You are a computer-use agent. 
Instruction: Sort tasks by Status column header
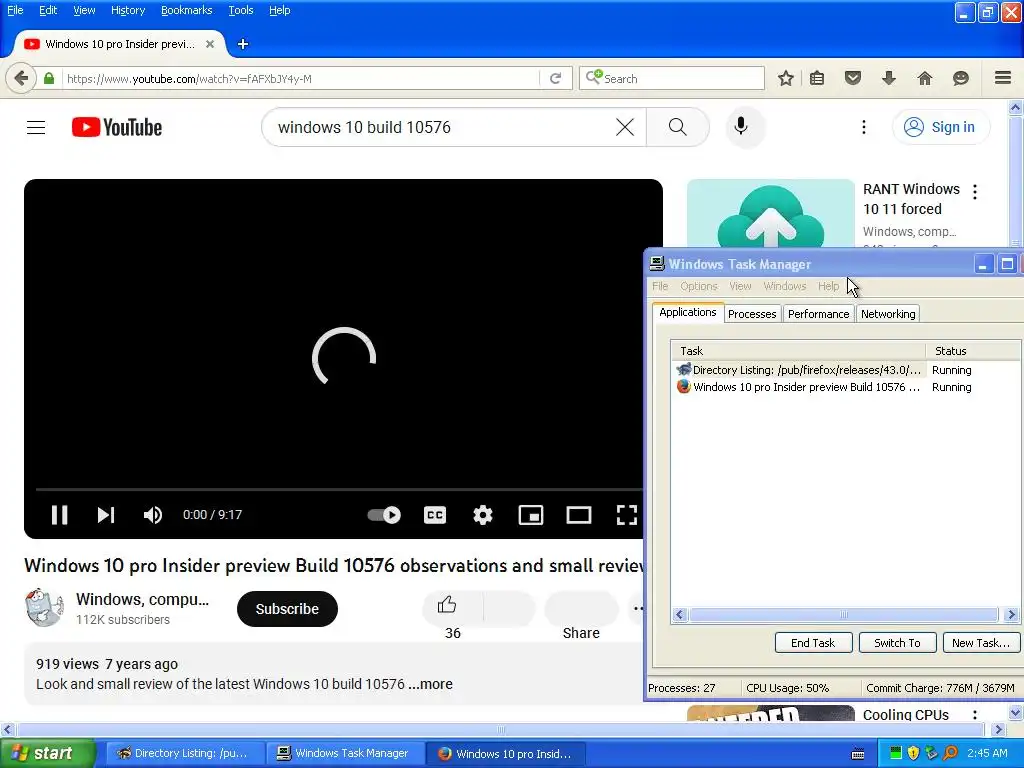point(973,351)
